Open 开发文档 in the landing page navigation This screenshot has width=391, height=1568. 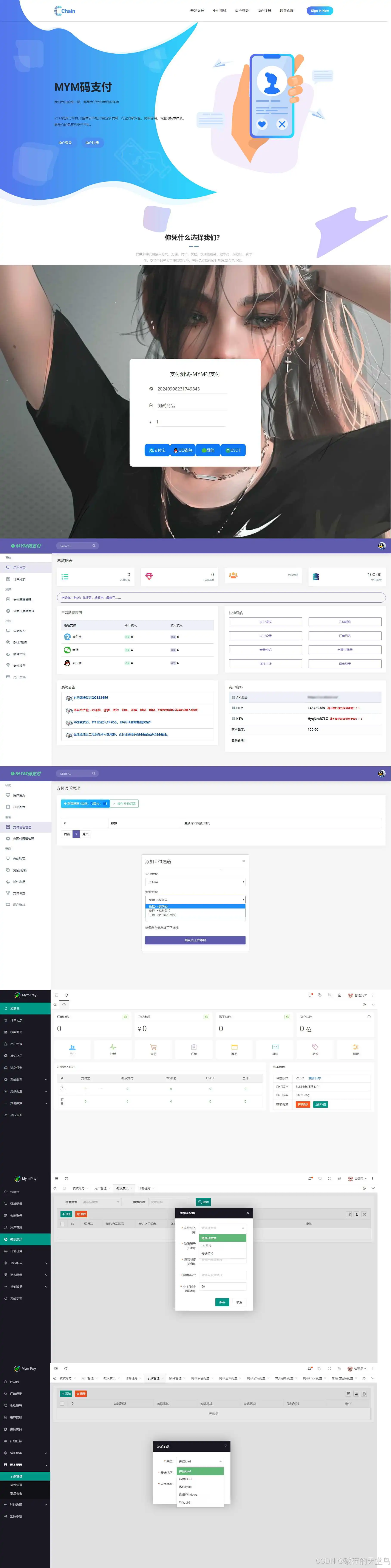pos(197,10)
